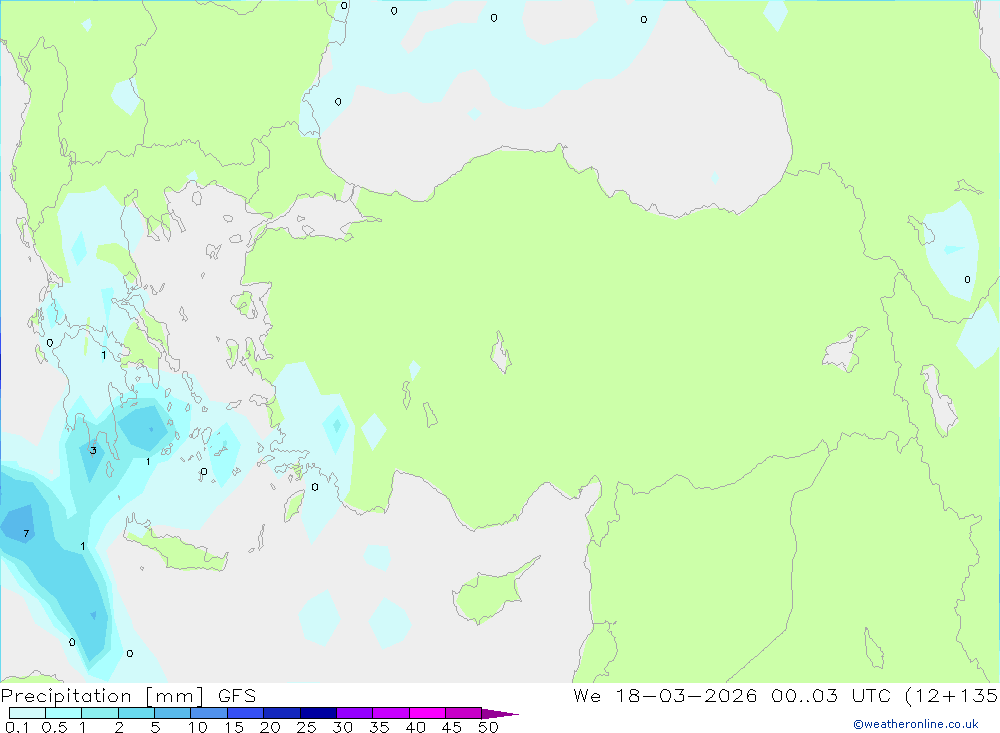Click the '3' precipitation value on the map
The image size is (1000, 733).
93,450
